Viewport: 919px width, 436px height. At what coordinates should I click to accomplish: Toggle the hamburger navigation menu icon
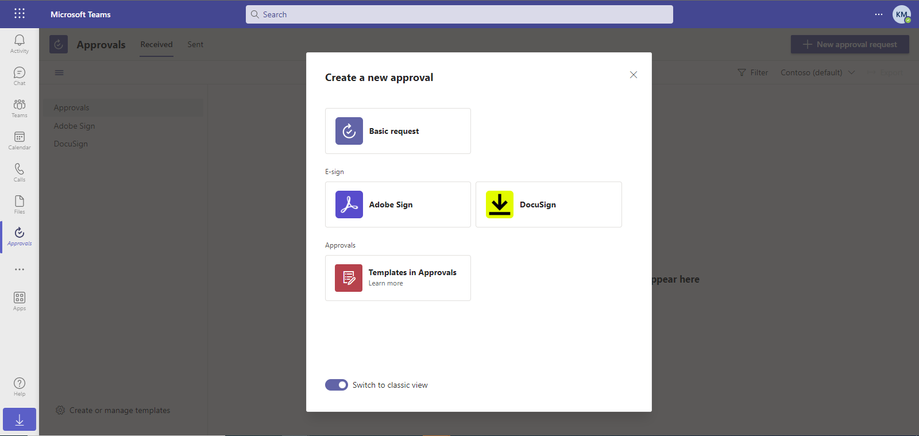coord(59,73)
